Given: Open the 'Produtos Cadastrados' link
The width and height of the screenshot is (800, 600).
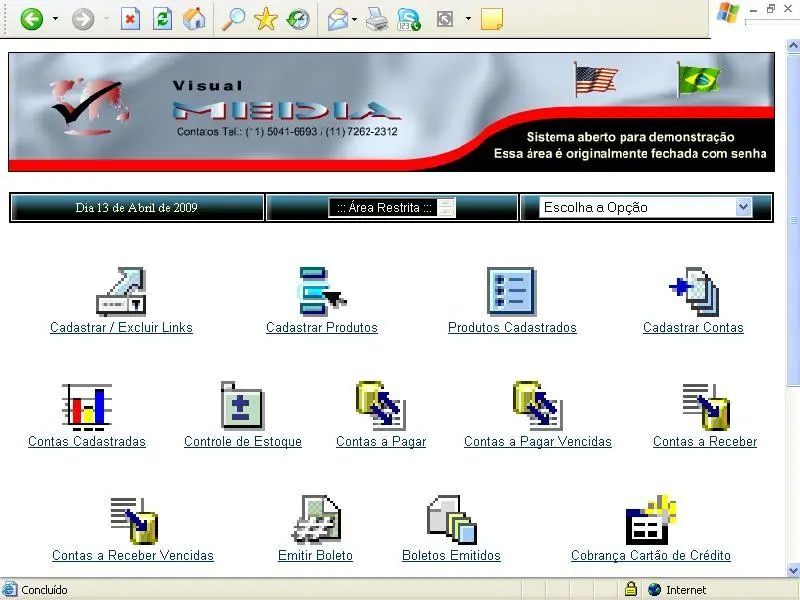Looking at the screenshot, I should point(512,328).
